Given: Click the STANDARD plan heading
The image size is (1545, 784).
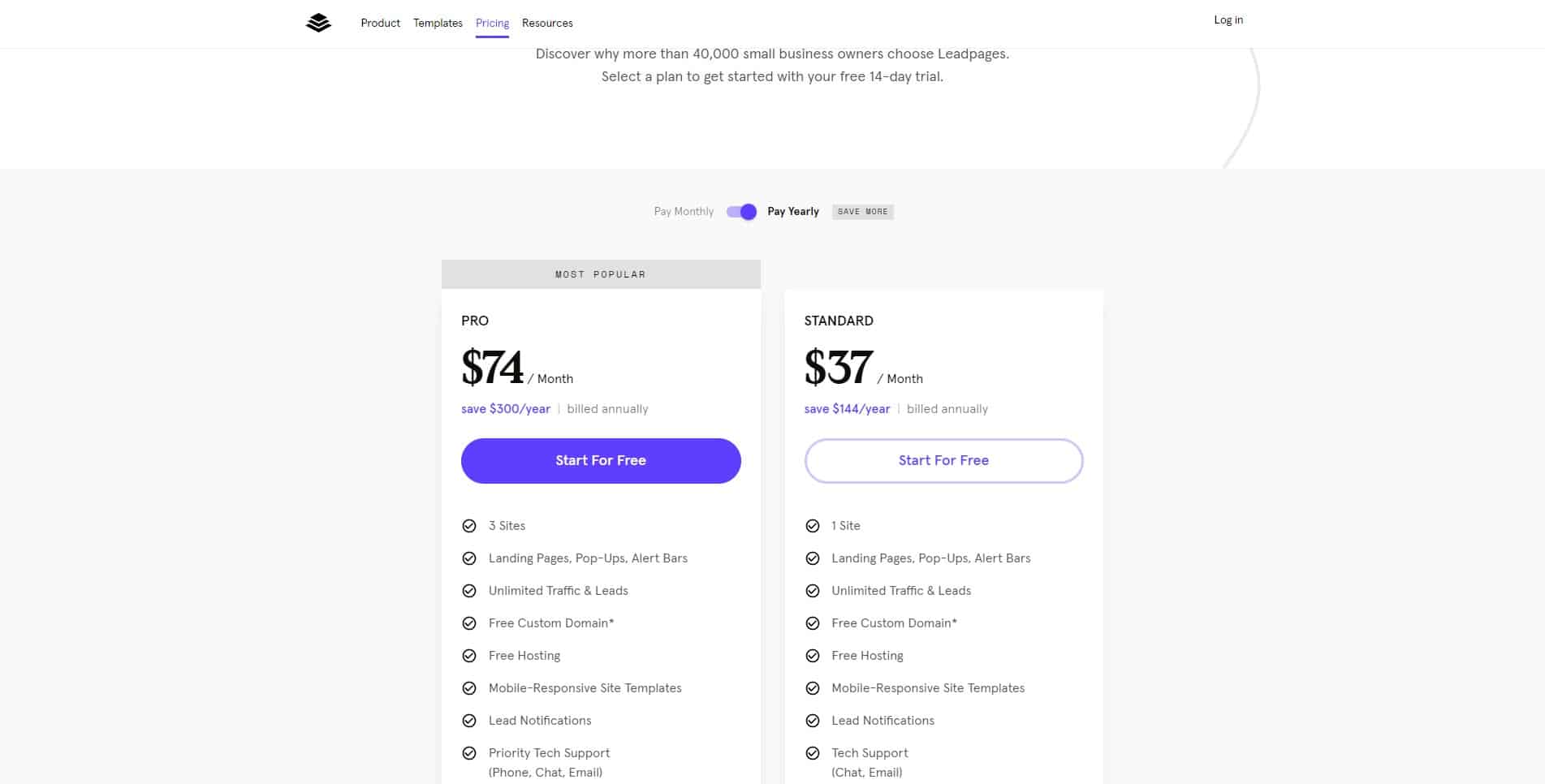Looking at the screenshot, I should click(x=839, y=321).
